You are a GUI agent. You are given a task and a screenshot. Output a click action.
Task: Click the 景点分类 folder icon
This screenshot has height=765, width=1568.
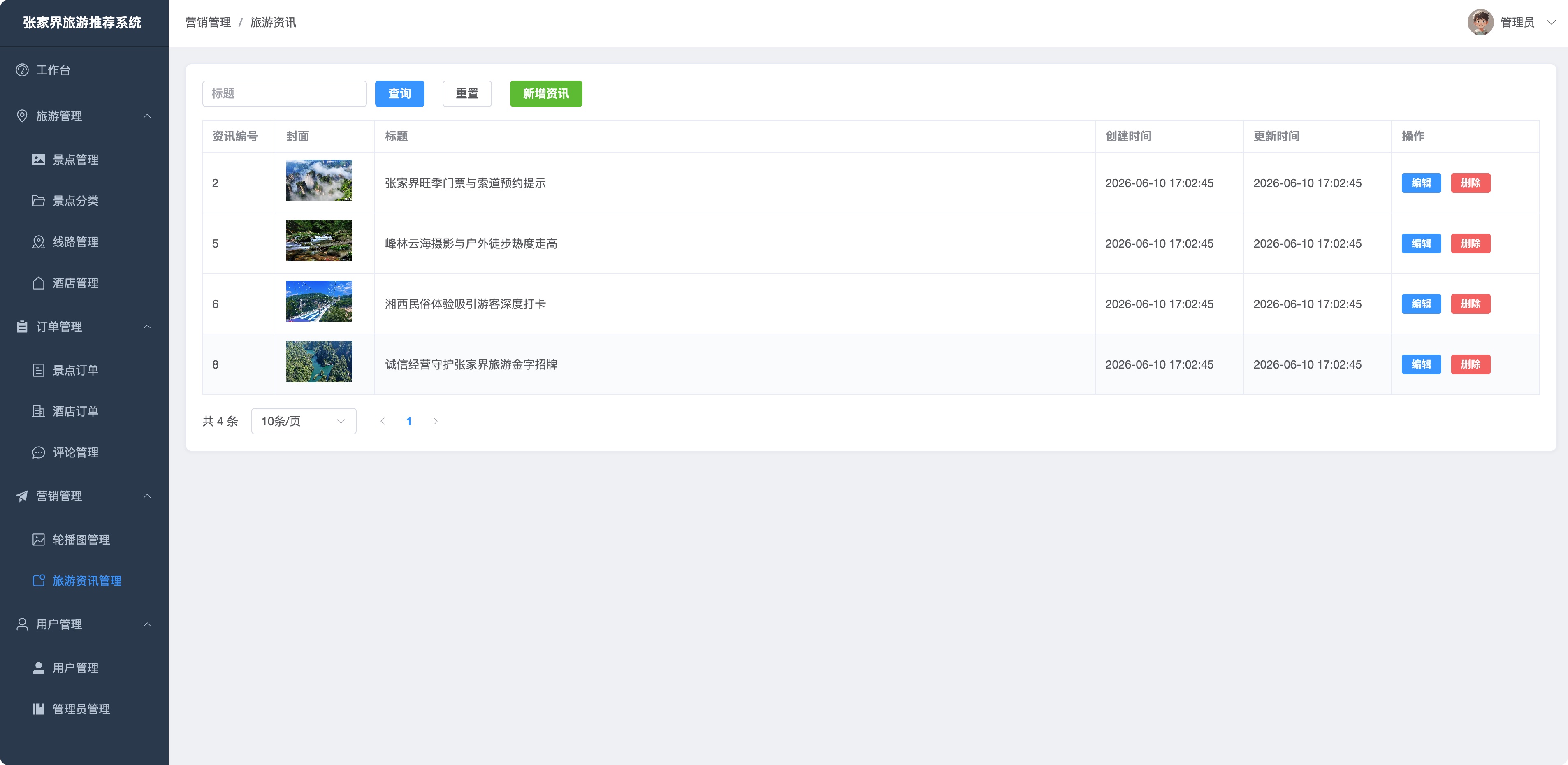pos(38,201)
